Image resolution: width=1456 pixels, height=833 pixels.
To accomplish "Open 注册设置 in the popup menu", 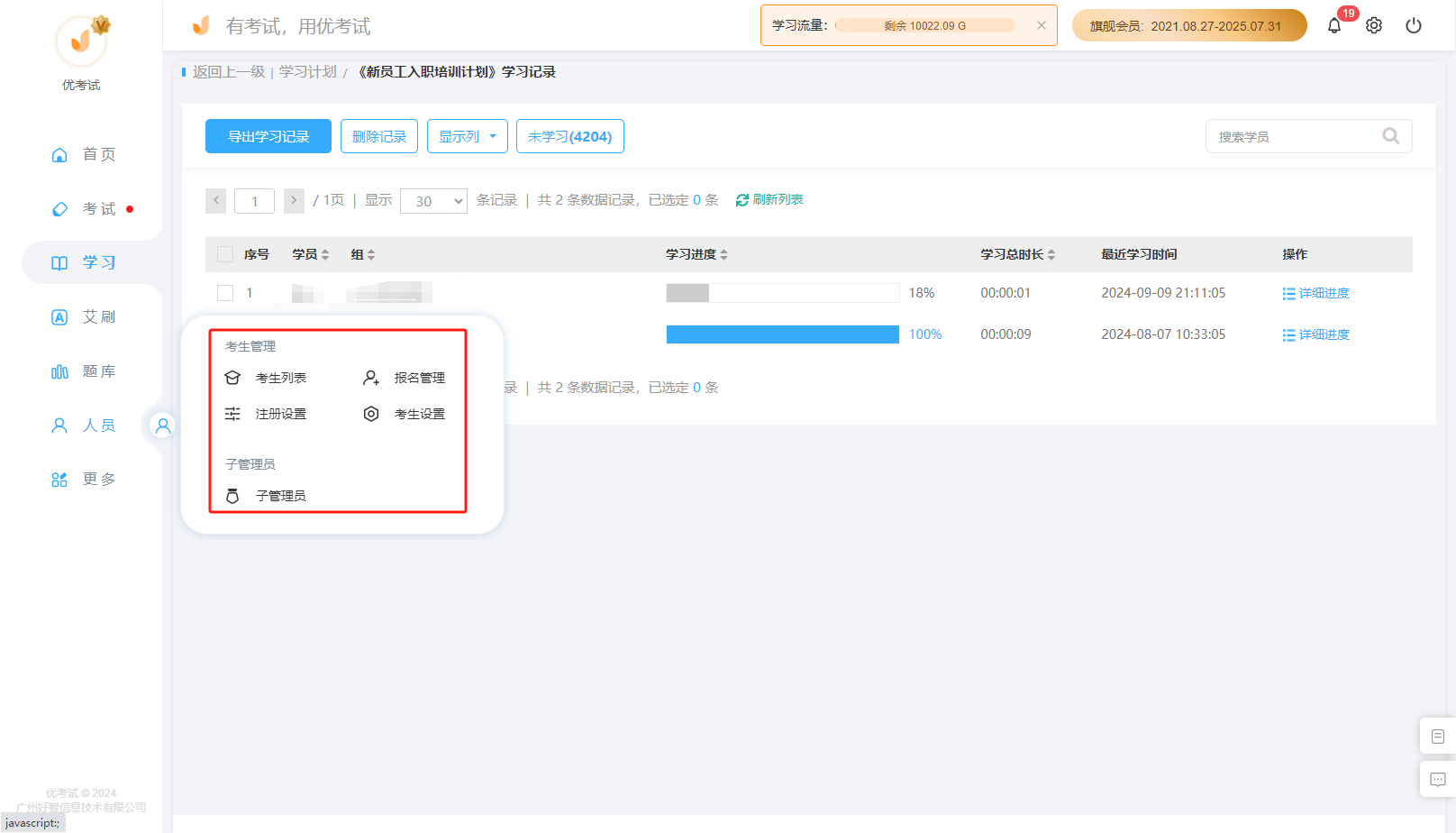I will tap(266, 414).
